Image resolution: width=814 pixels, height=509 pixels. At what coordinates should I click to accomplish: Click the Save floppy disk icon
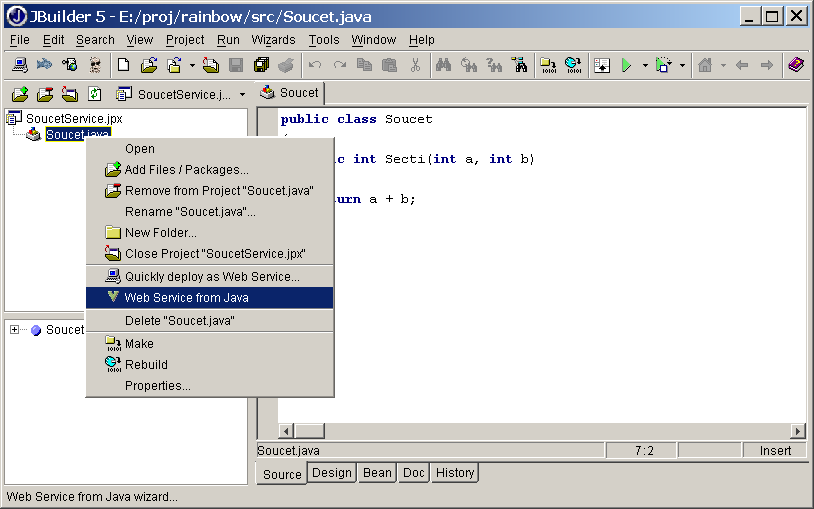tap(236, 65)
